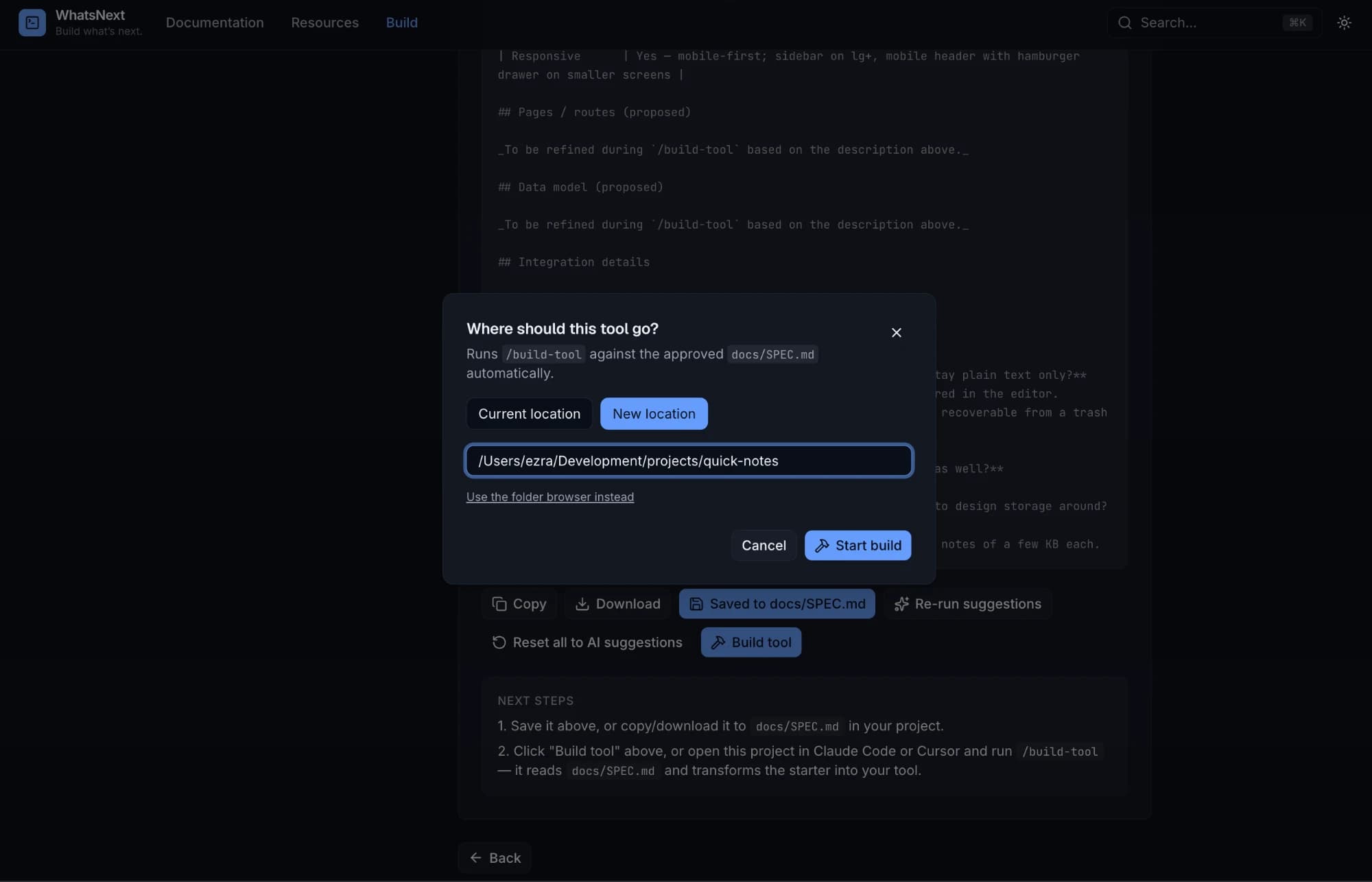1372x882 pixels.
Task: Open the Build nav item
Action: [x=401, y=23]
